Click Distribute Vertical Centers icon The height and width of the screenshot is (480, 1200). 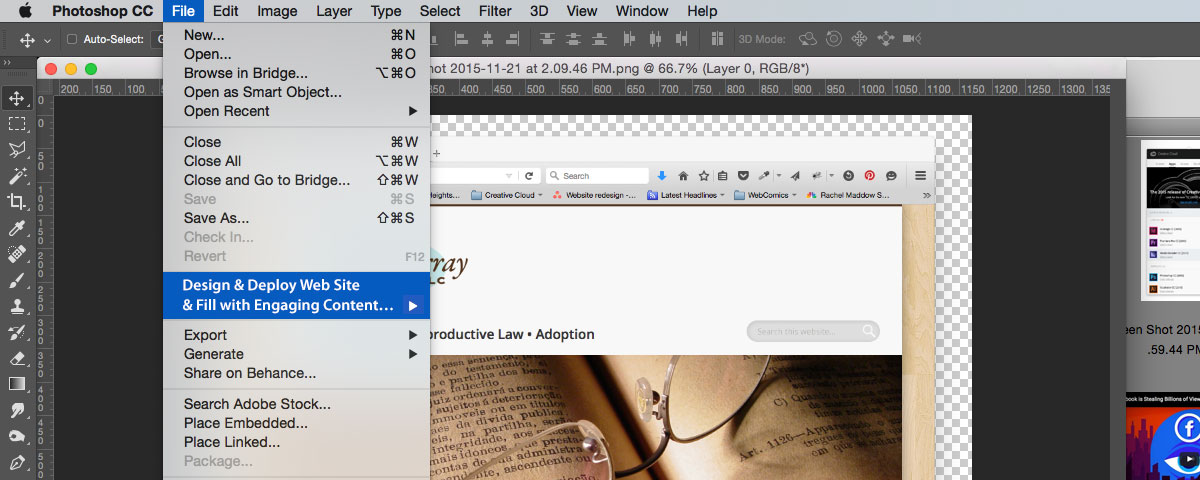[x=573, y=39]
